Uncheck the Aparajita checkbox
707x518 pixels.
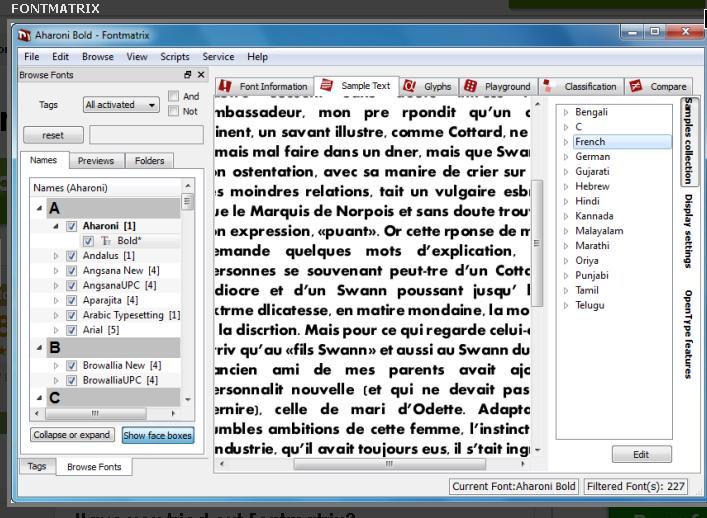[71, 300]
